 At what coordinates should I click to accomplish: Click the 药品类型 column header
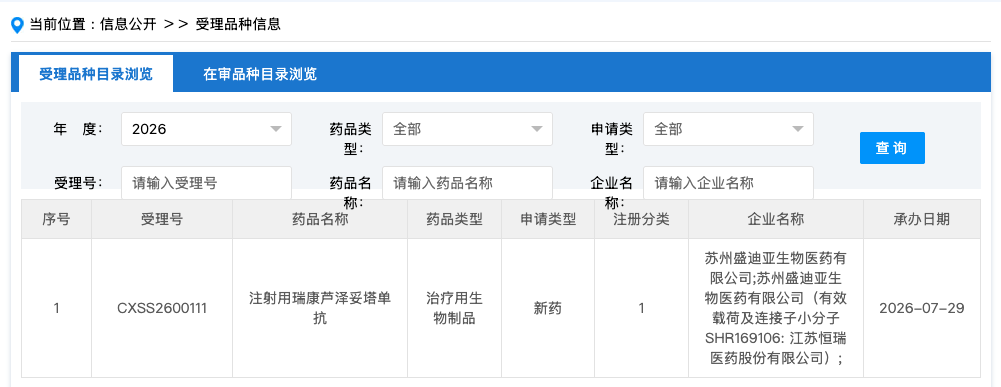click(455, 220)
